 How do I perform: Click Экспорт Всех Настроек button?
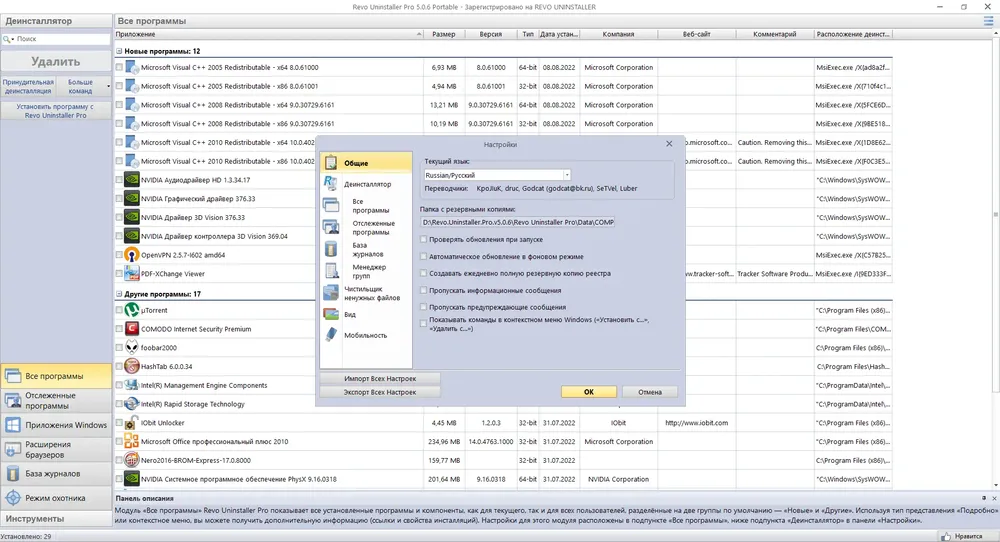pos(380,392)
